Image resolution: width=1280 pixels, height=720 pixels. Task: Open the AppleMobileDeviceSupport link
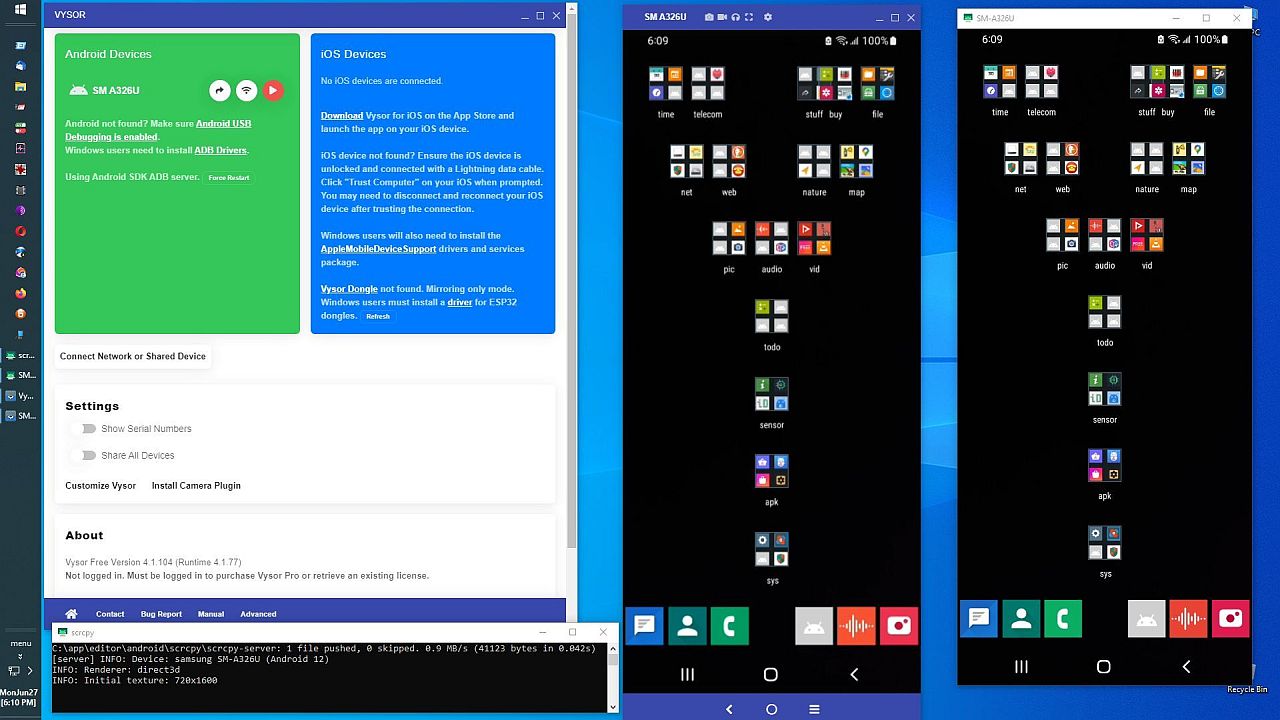tap(378, 249)
